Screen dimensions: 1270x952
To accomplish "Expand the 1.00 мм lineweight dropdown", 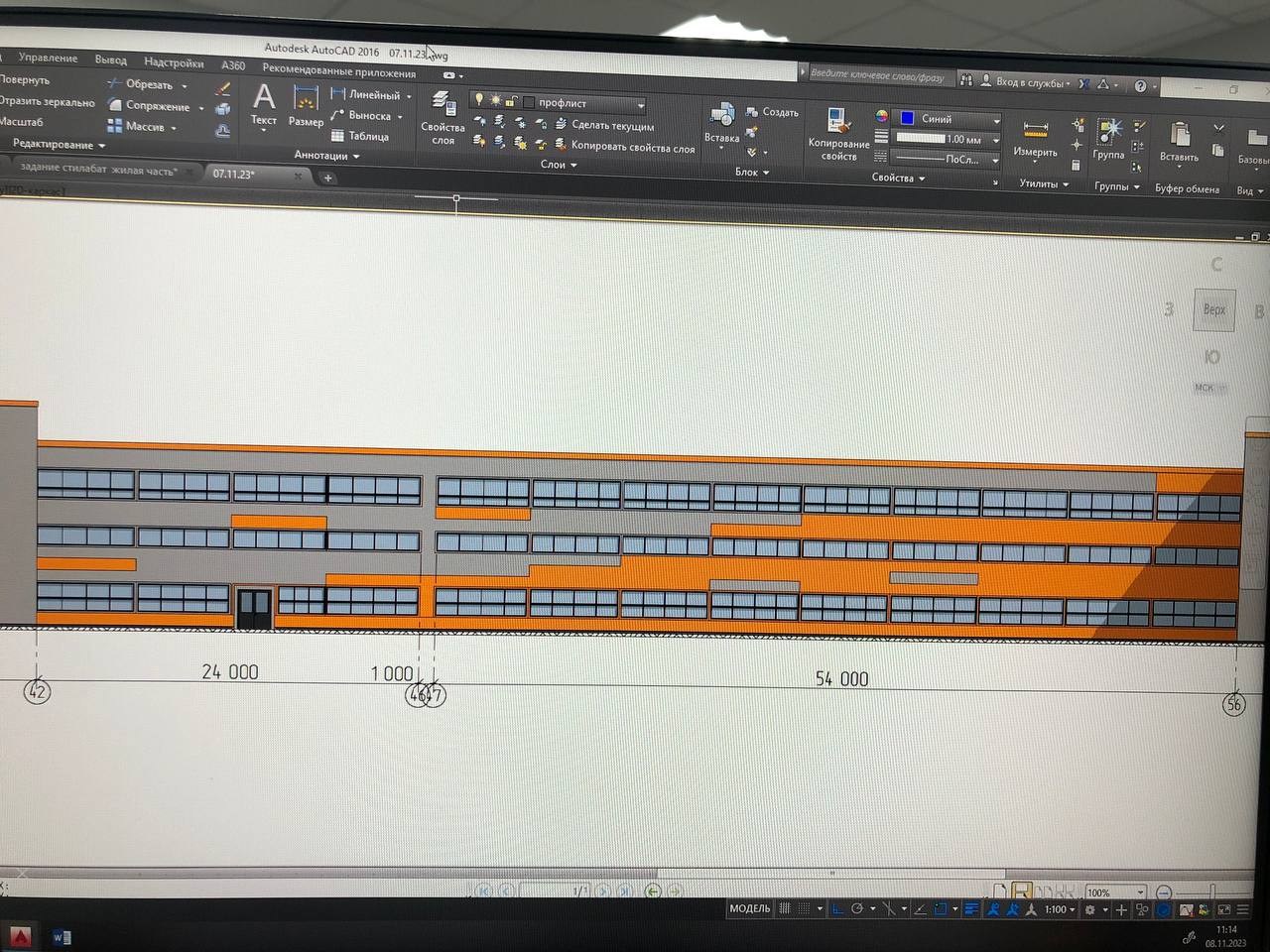I will pyautogui.click(x=995, y=140).
